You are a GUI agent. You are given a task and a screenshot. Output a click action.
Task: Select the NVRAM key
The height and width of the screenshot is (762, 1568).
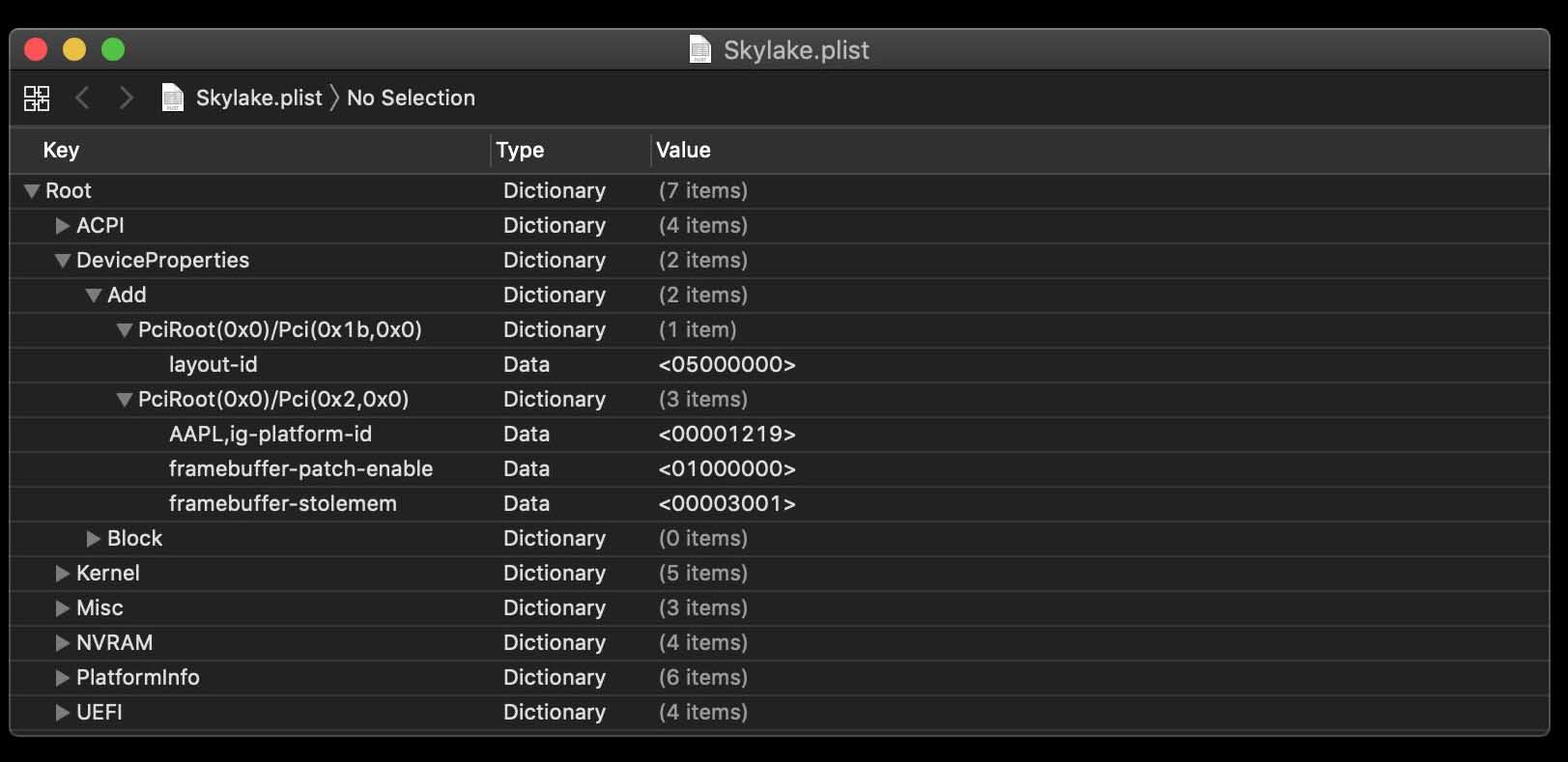(114, 642)
